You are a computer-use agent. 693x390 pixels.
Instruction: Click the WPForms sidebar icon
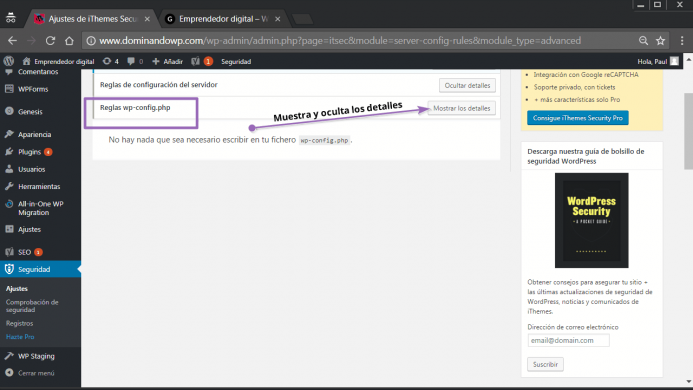(9, 89)
